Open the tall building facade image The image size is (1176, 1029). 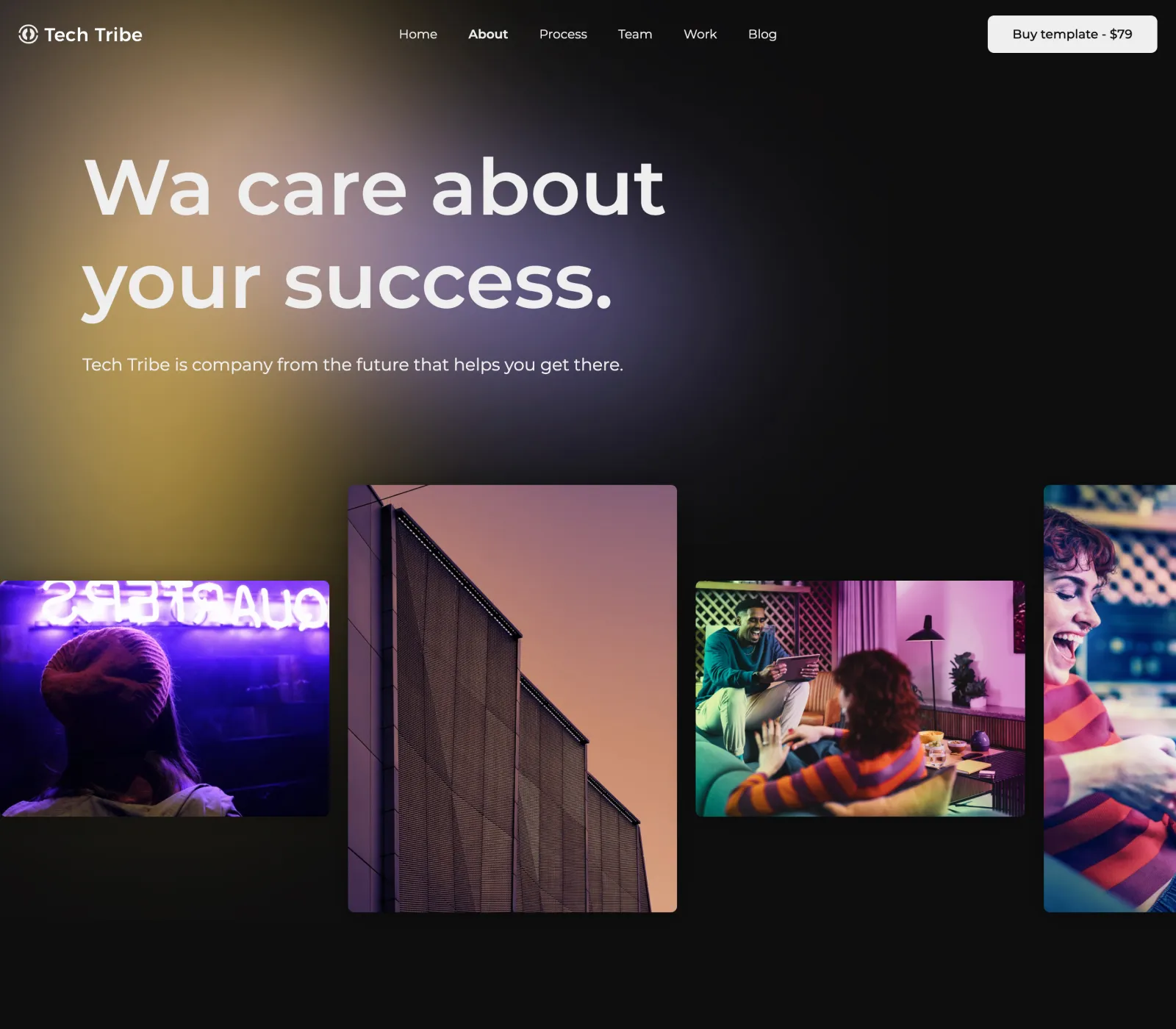click(512, 698)
